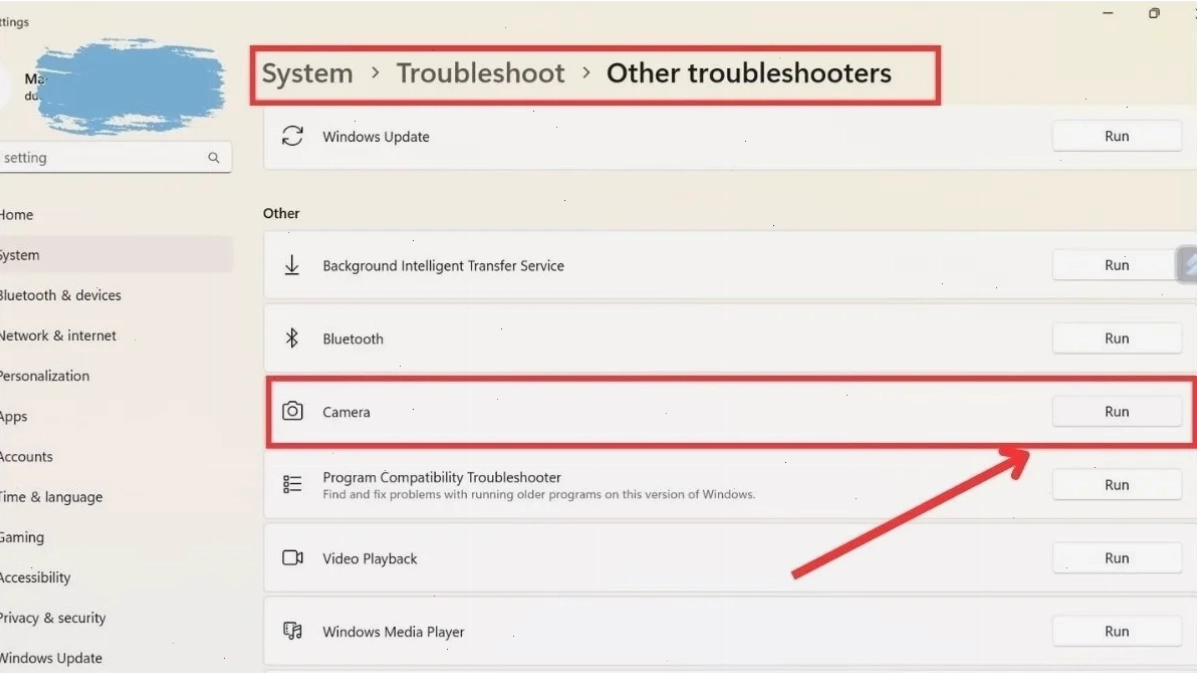Screen dimensions: 1197x675
Task: Run the Windows Media Player troubleshooter
Action: (1117, 631)
